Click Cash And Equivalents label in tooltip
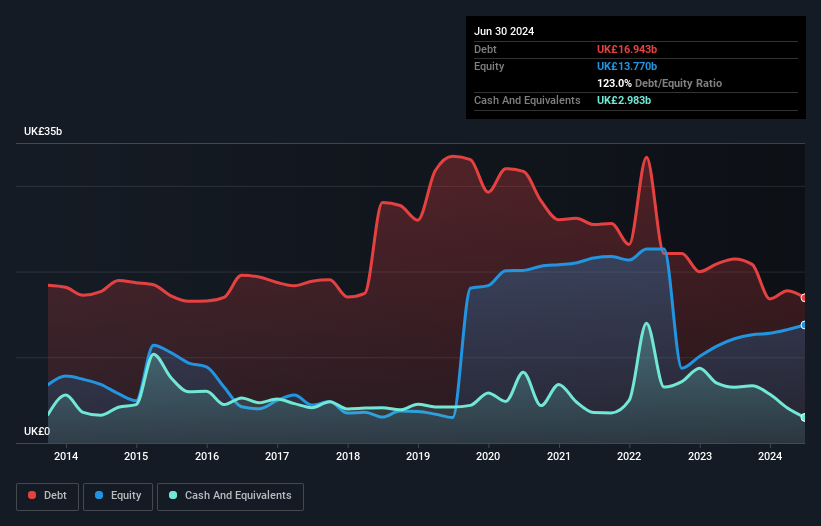The width and height of the screenshot is (821, 526). pyautogui.click(x=527, y=100)
